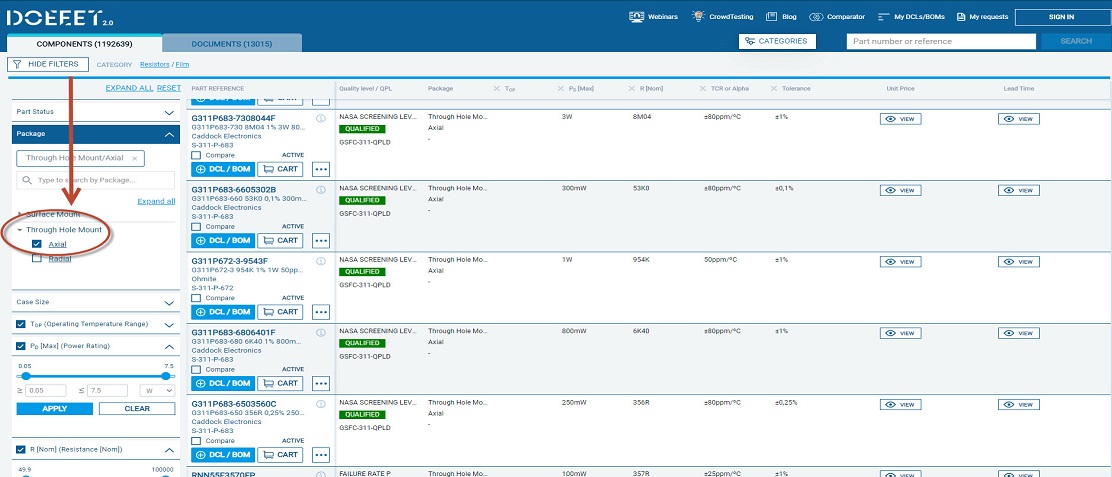Open the Categories menu button

click(x=777, y=41)
